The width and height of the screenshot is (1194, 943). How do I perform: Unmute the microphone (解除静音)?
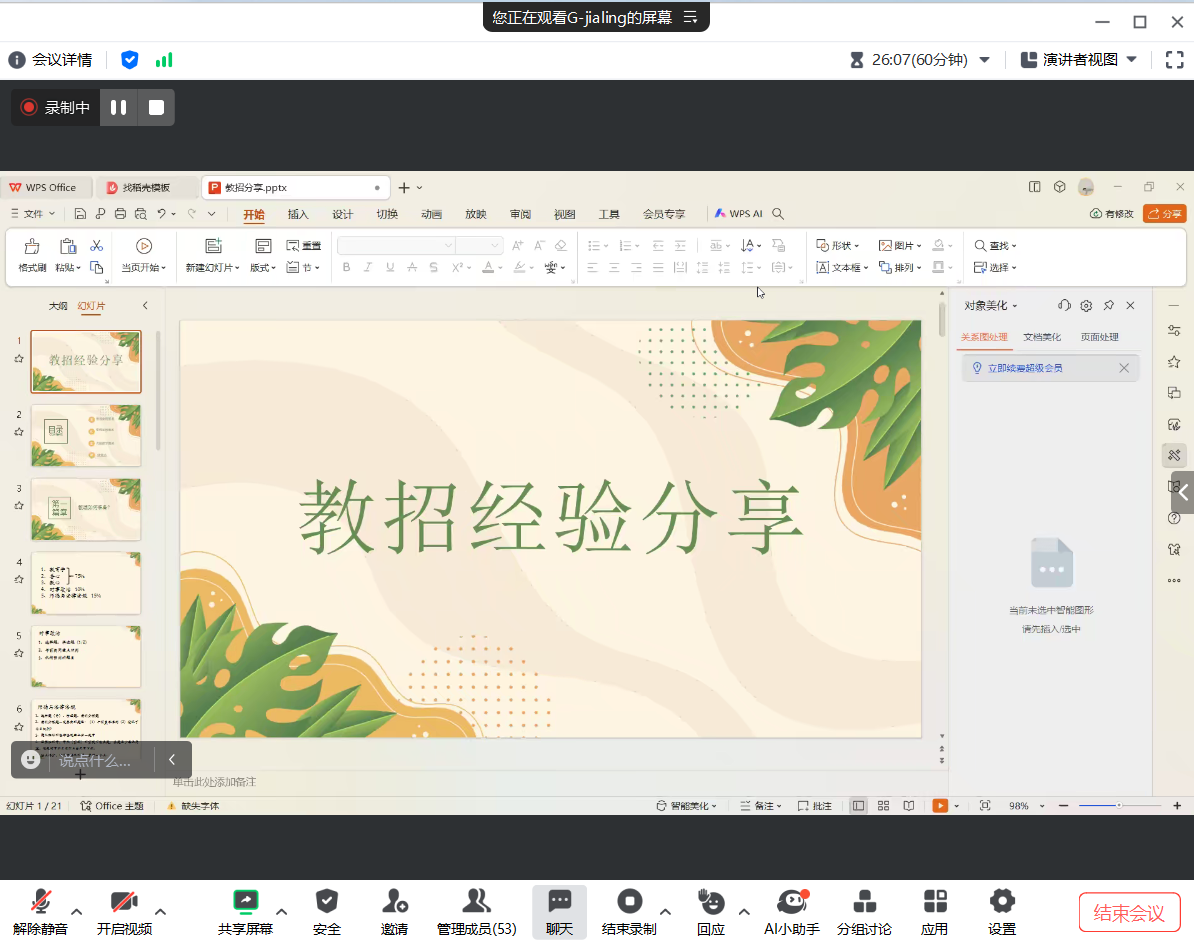click(x=41, y=902)
